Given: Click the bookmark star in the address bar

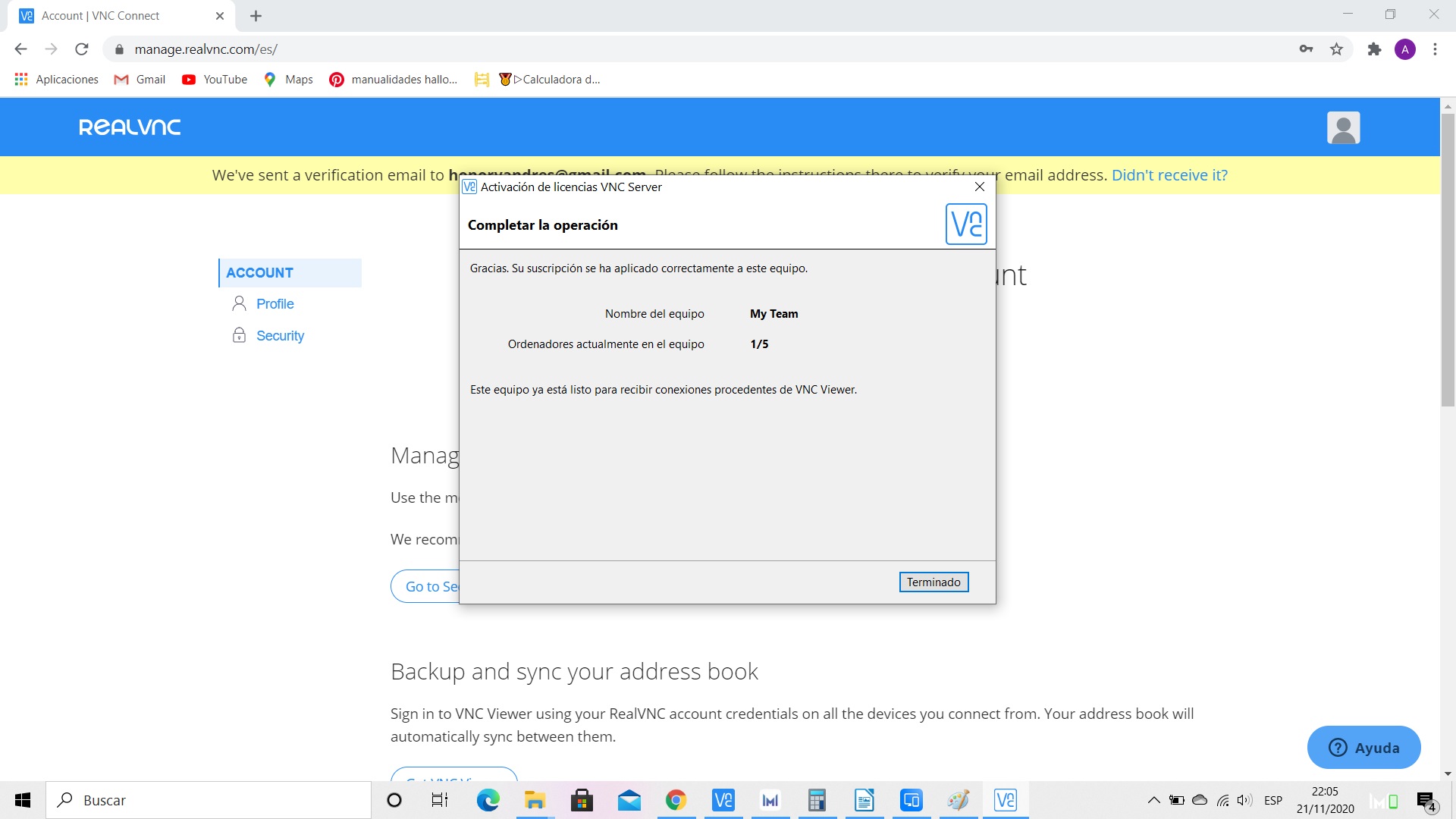Looking at the screenshot, I should tap(1337, 49).
